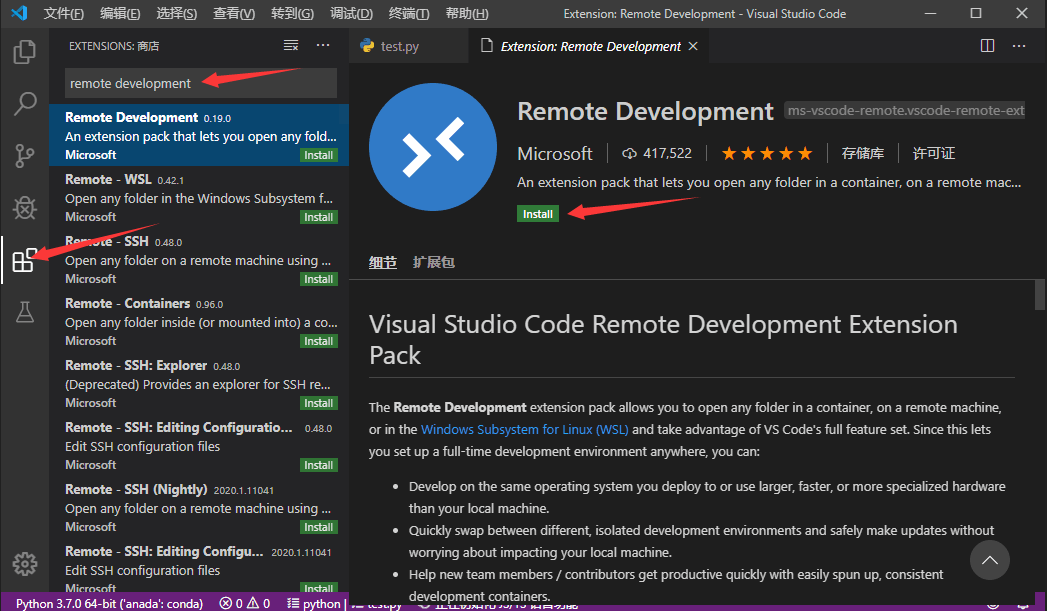Open the More Actions ellipsis in Extensions panel

click(x=322, y=44)
